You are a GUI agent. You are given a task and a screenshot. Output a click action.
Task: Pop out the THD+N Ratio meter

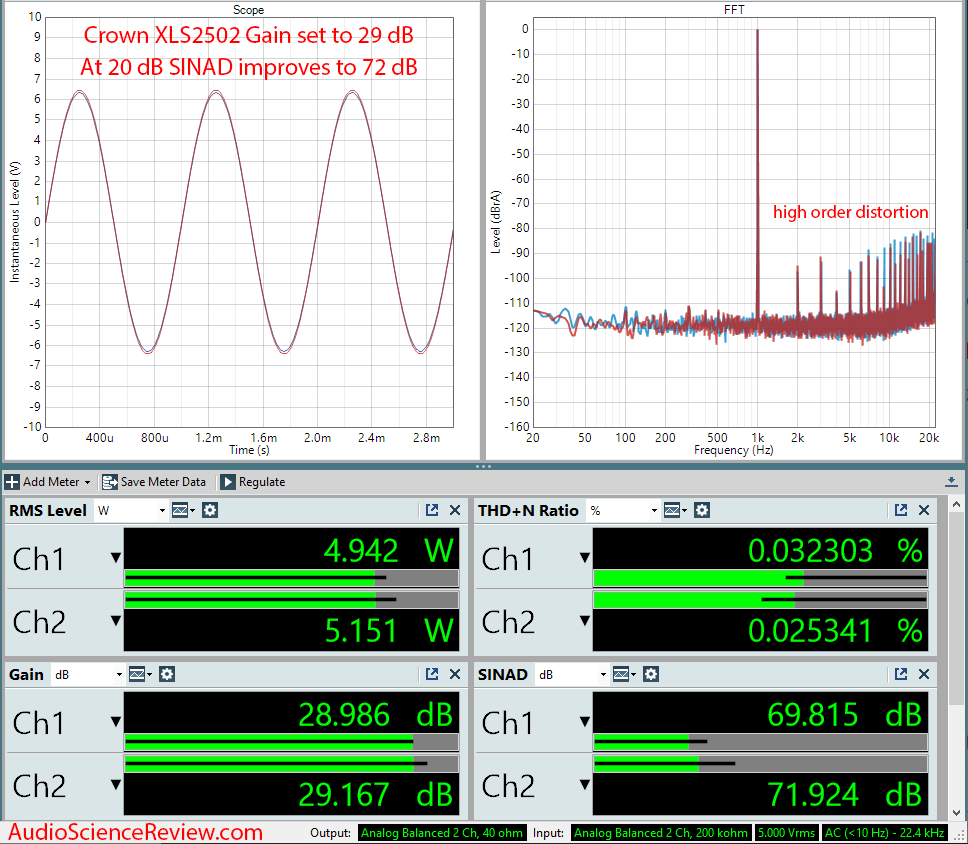pyautogui.click(x=901, y=510)
